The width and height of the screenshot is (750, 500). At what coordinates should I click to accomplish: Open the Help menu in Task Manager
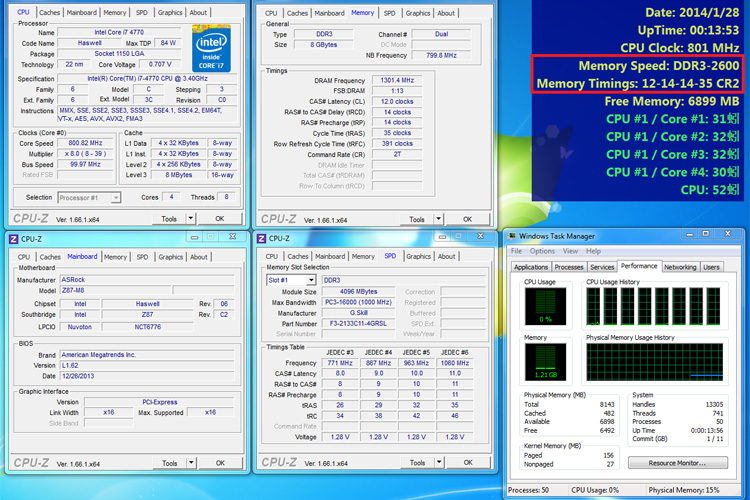click(x=593, y=251)
